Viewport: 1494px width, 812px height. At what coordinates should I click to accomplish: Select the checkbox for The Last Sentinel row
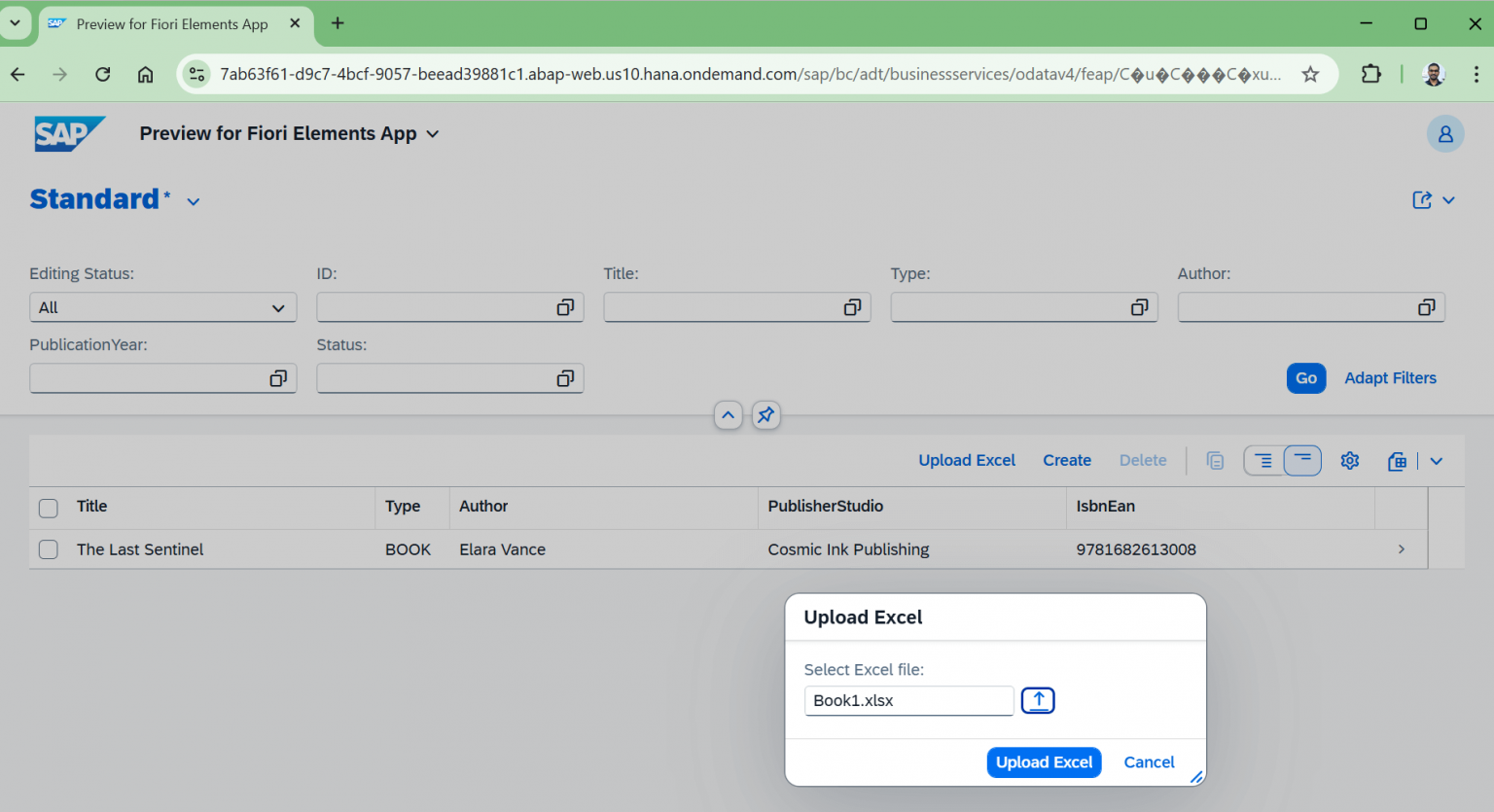pos(48,549)
